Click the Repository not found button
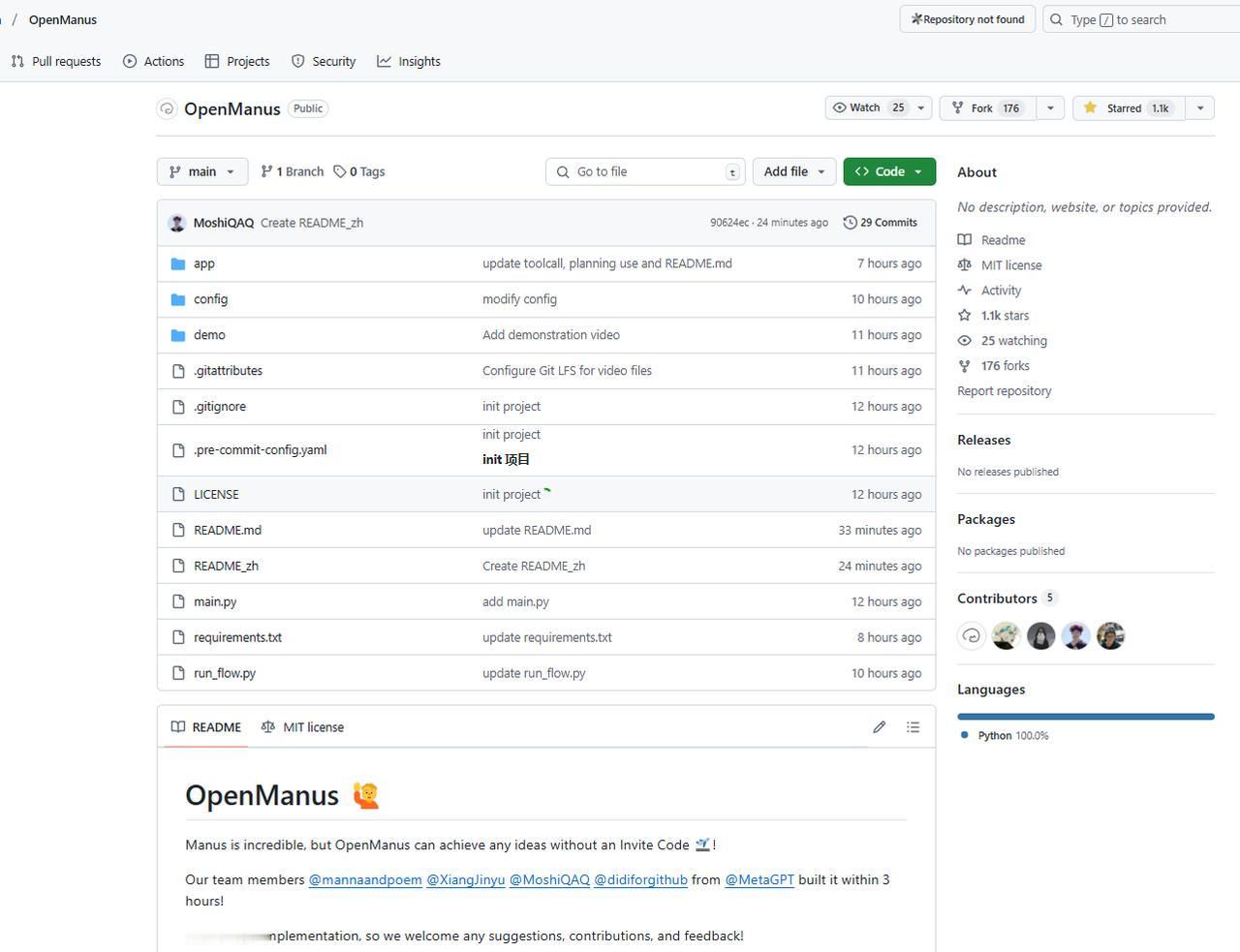Screen dimensions: 1240x952 tap(968, 19)
